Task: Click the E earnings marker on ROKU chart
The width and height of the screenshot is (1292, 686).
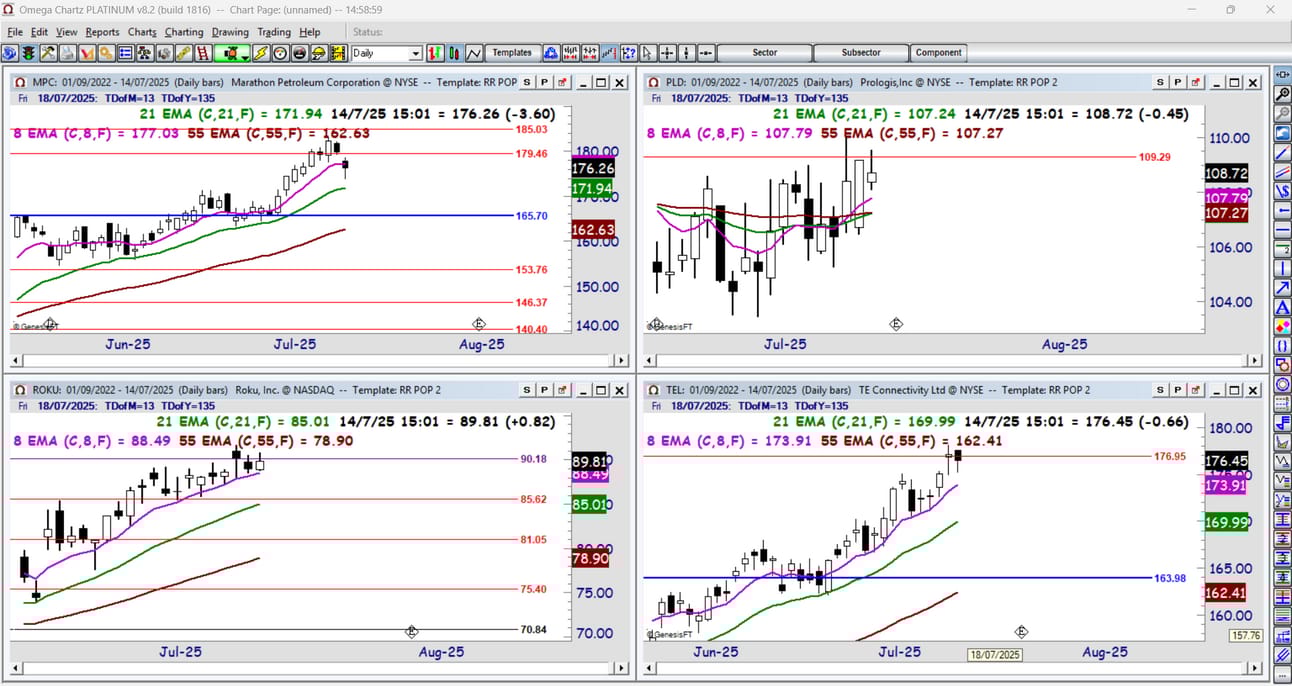Action: [411, 632]
